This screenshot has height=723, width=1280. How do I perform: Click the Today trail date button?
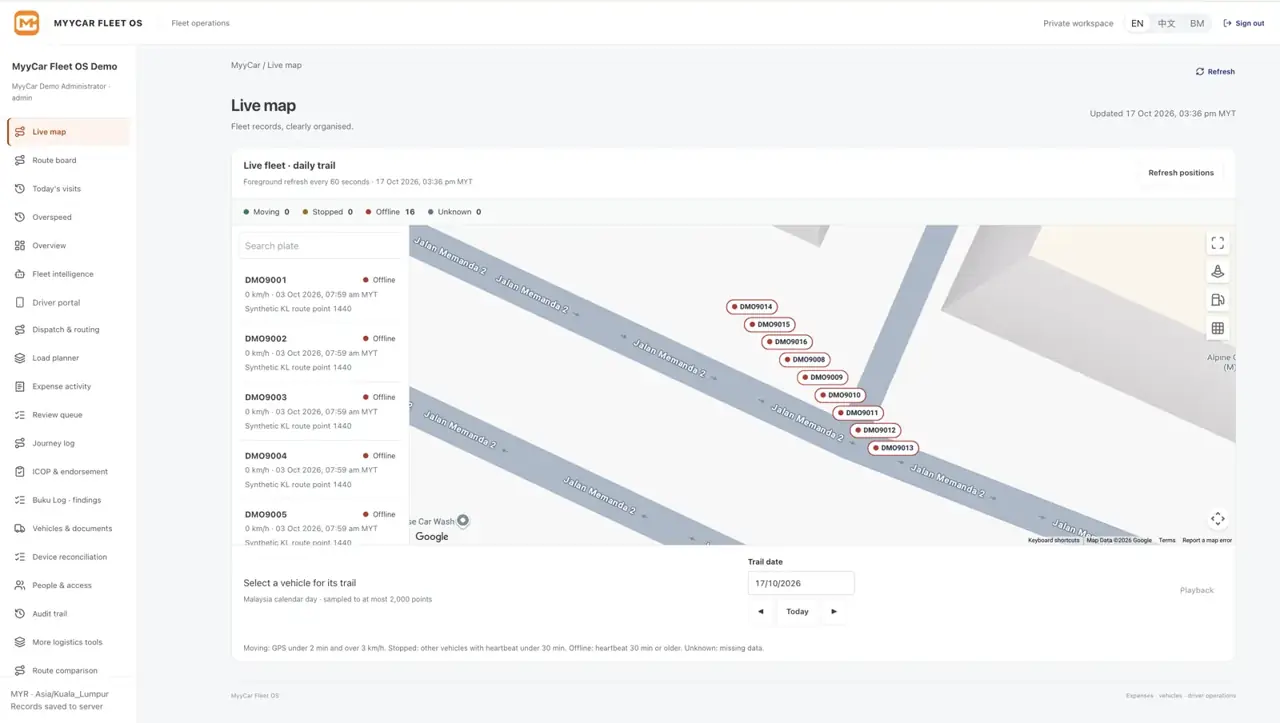[797, 611]
